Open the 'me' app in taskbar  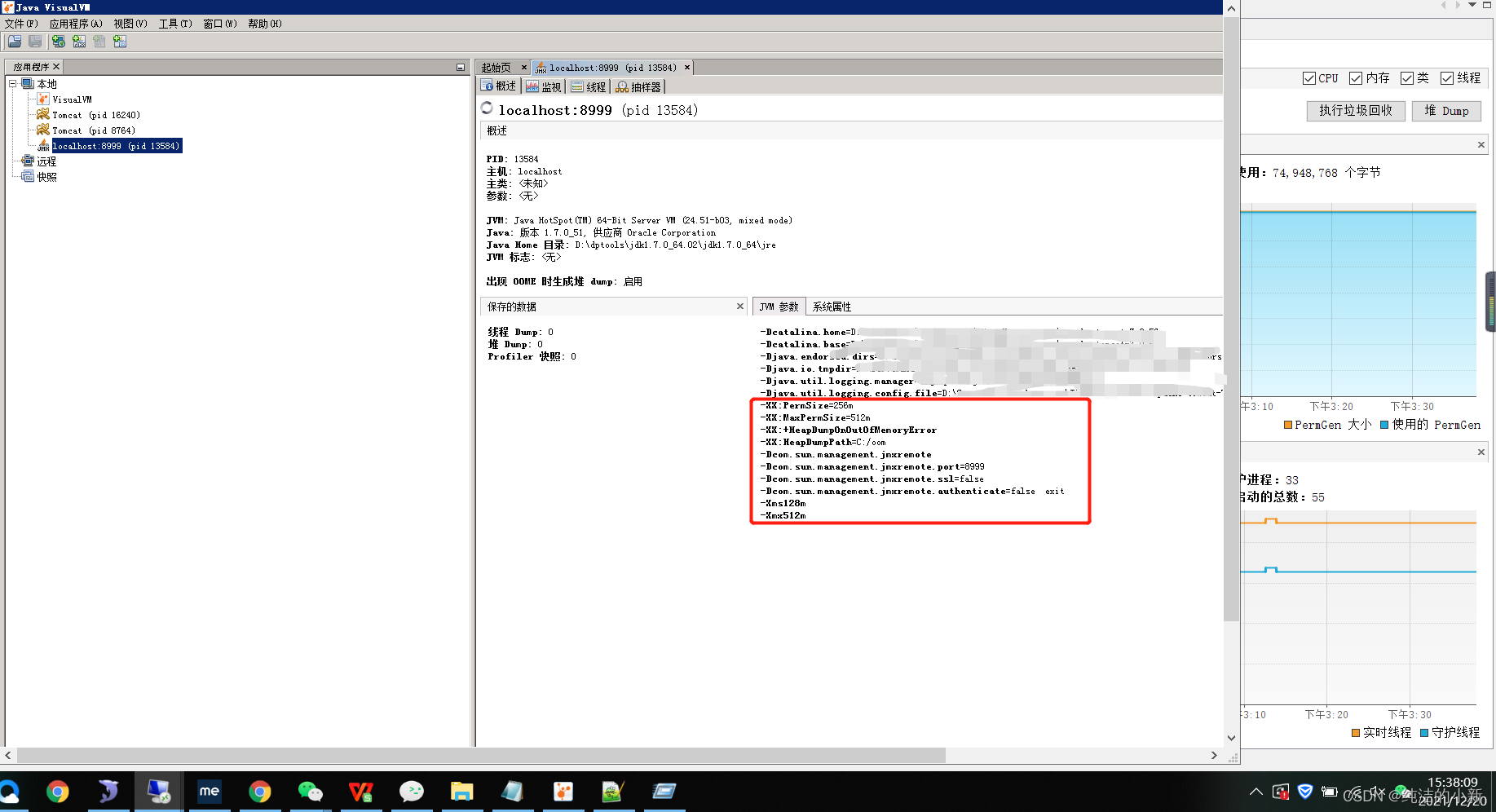[x=210, y=792]
